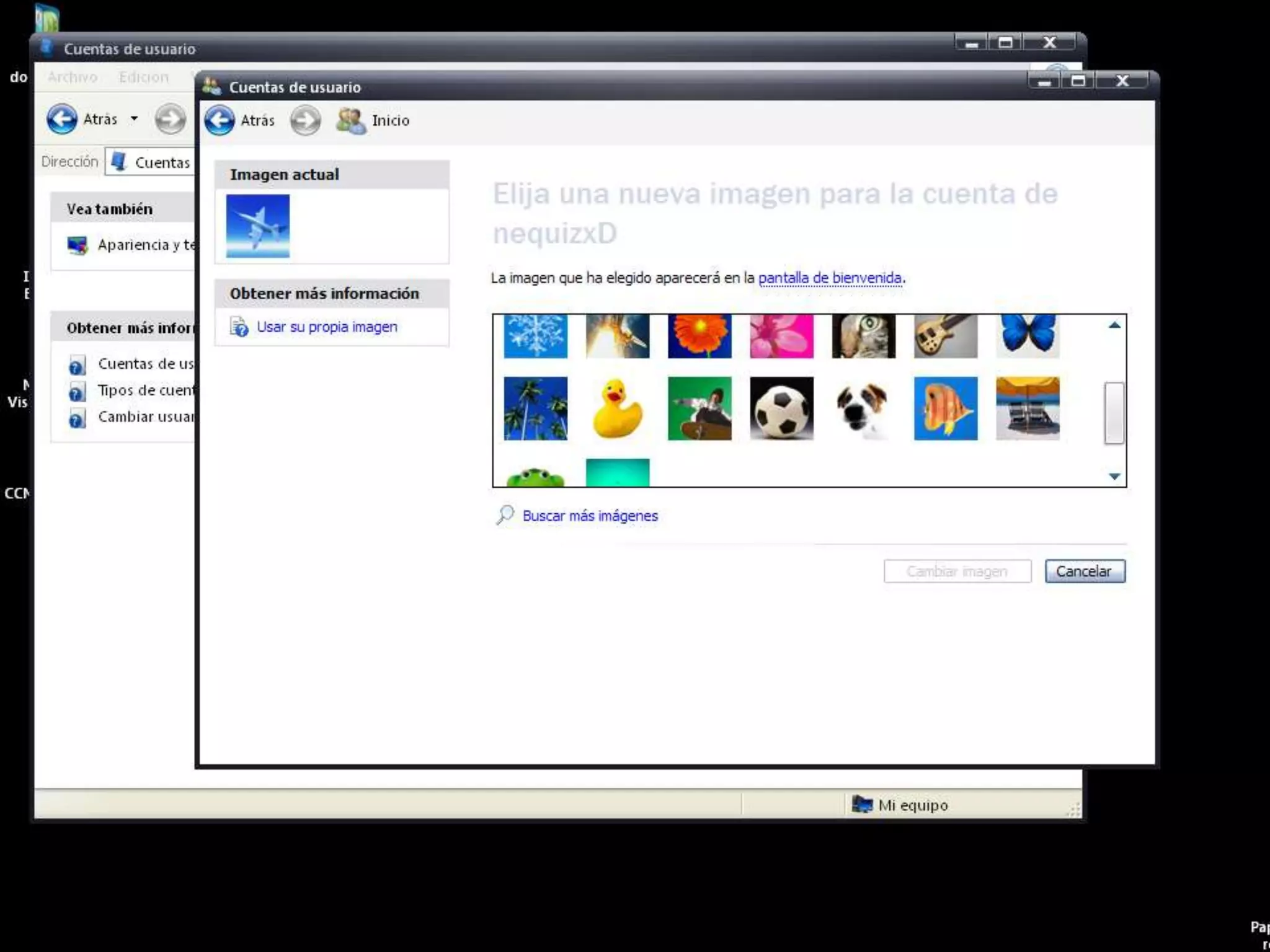This screenshot has height=952, width=1270.
Task: Click the help document icon near Usar su propia imagen
Action: [x=239, y=327]
